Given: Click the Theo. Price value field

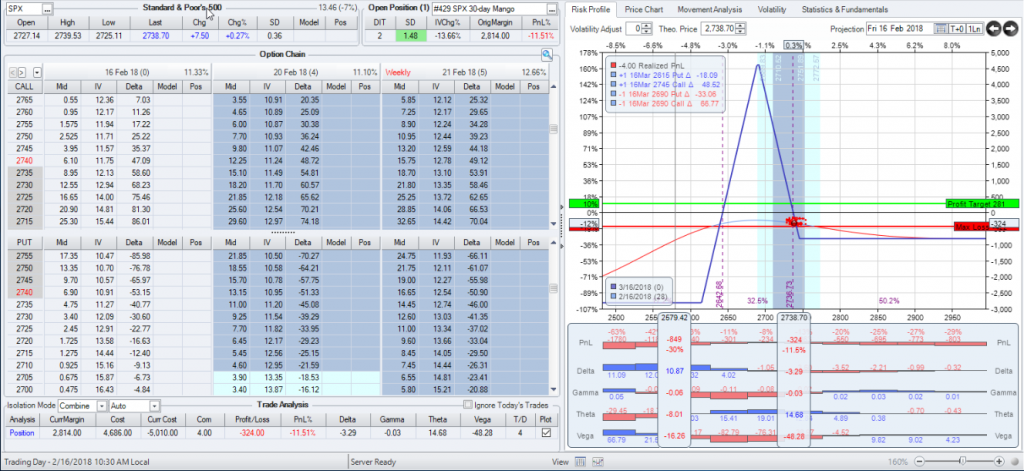Looking at the screenshot, I should coord(718,29).
